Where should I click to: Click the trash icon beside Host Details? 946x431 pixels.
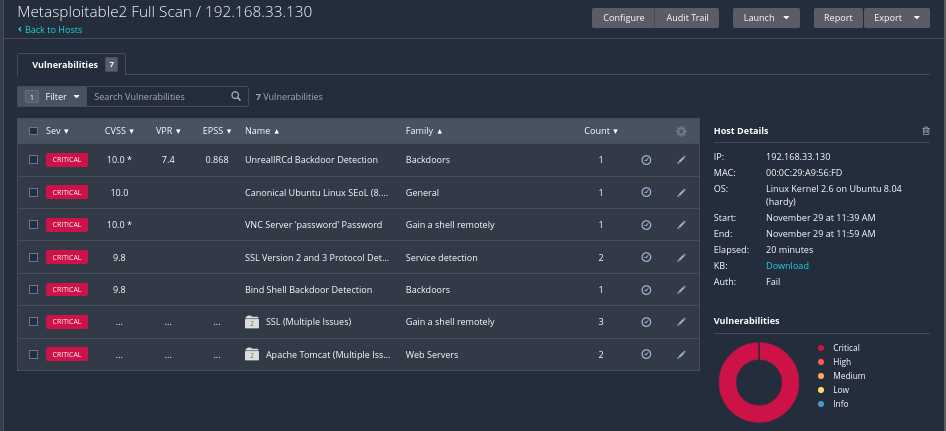click(925, 131)
